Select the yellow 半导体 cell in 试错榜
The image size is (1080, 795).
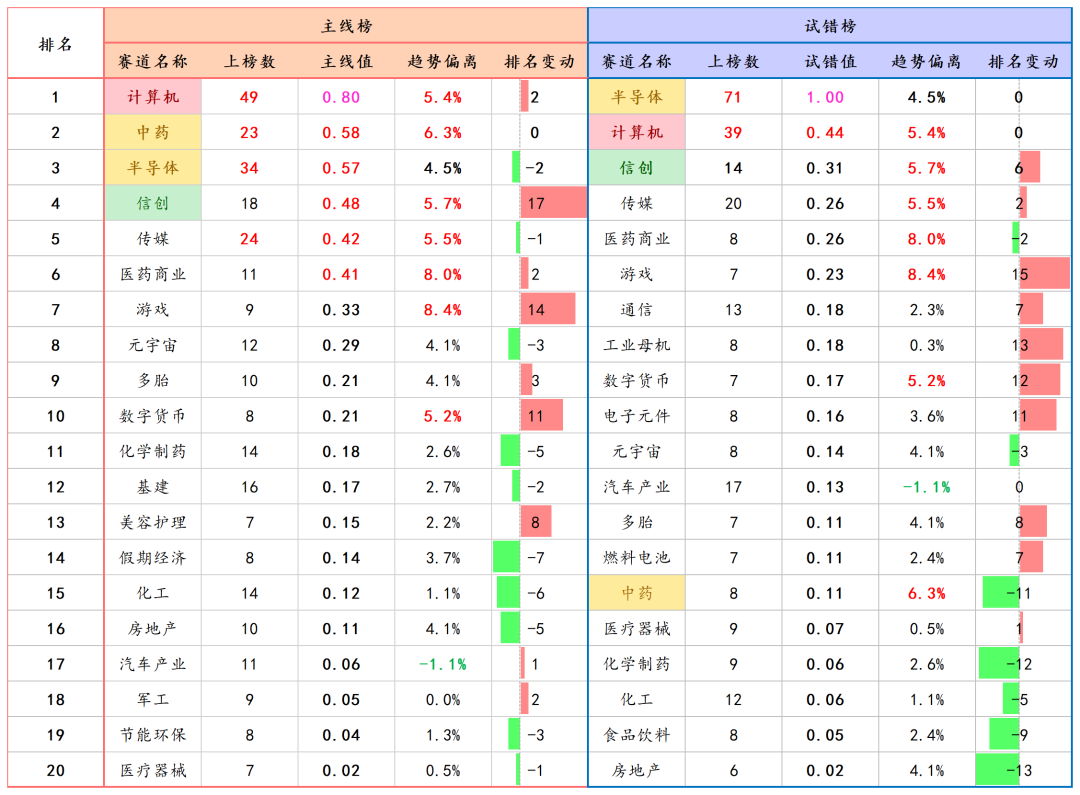tap(637, 97)
